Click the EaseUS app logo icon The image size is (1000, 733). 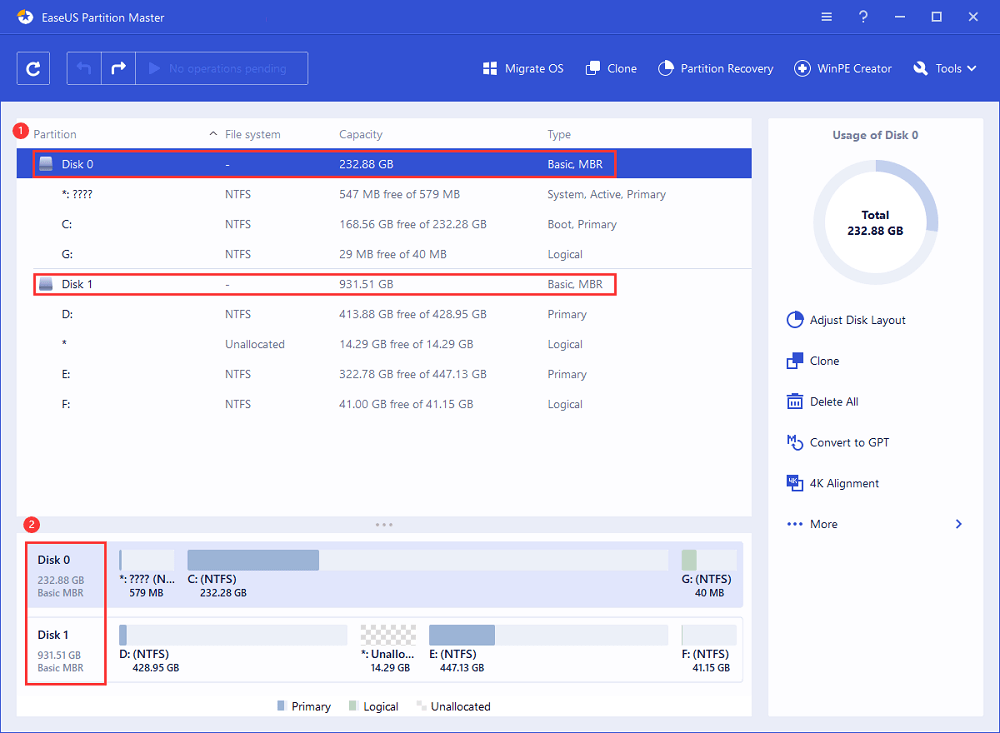[25, 17]
